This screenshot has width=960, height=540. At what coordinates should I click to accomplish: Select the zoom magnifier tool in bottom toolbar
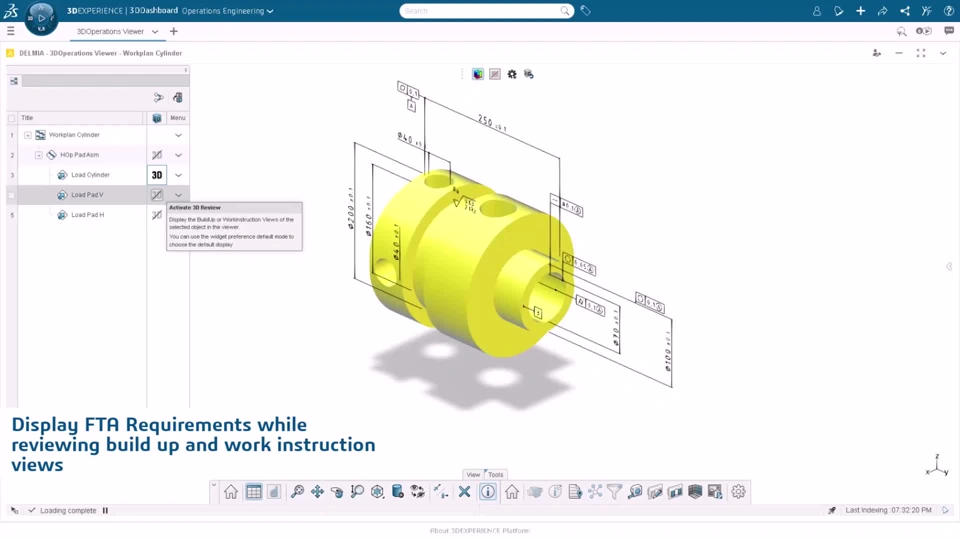pos(297,492)
